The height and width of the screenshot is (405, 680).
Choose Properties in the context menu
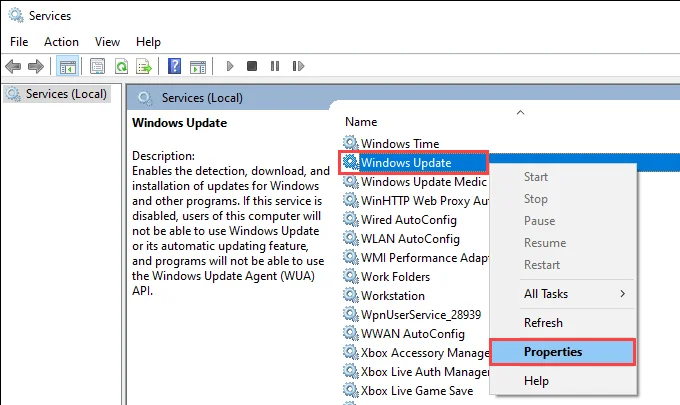(563, 352)
